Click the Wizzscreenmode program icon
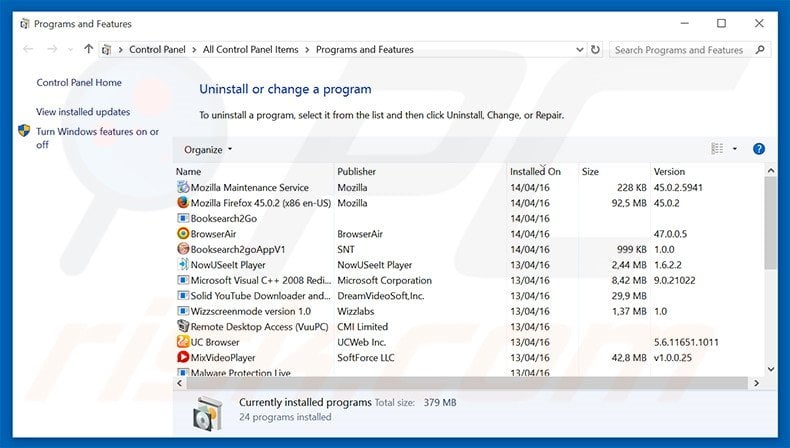 click(183, 311)
